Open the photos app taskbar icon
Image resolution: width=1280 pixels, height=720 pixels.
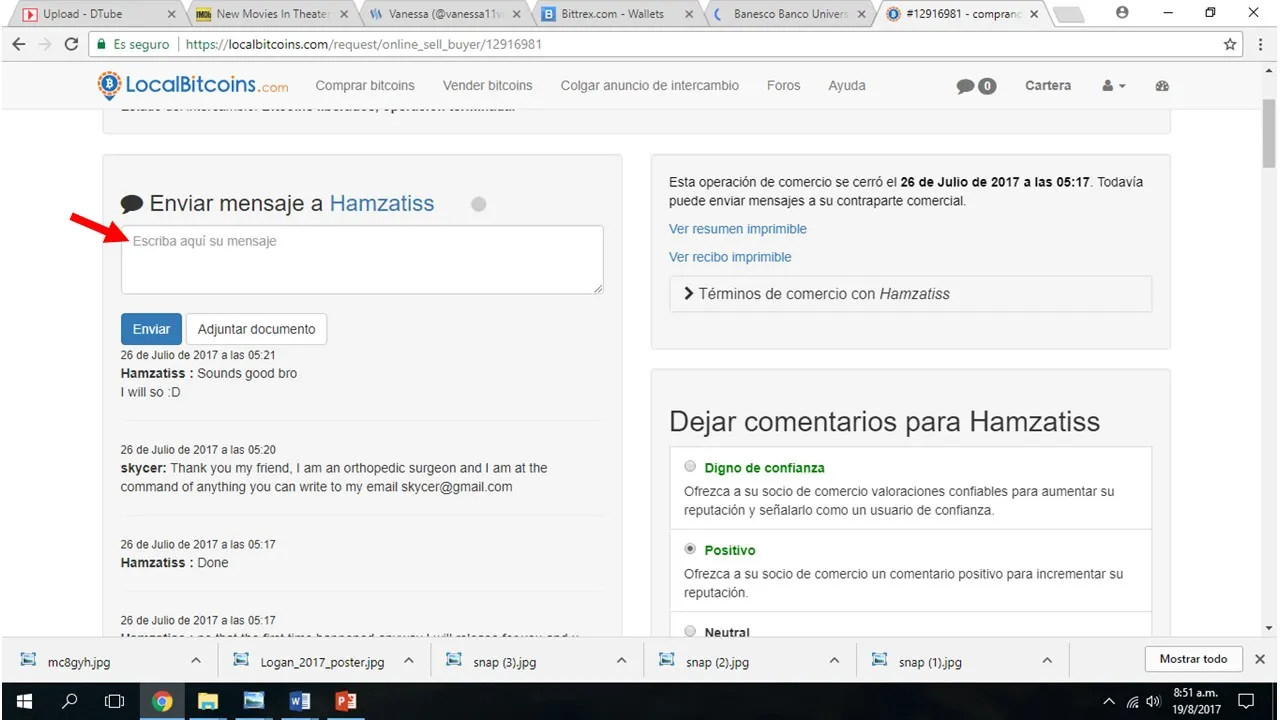(254, 701)
